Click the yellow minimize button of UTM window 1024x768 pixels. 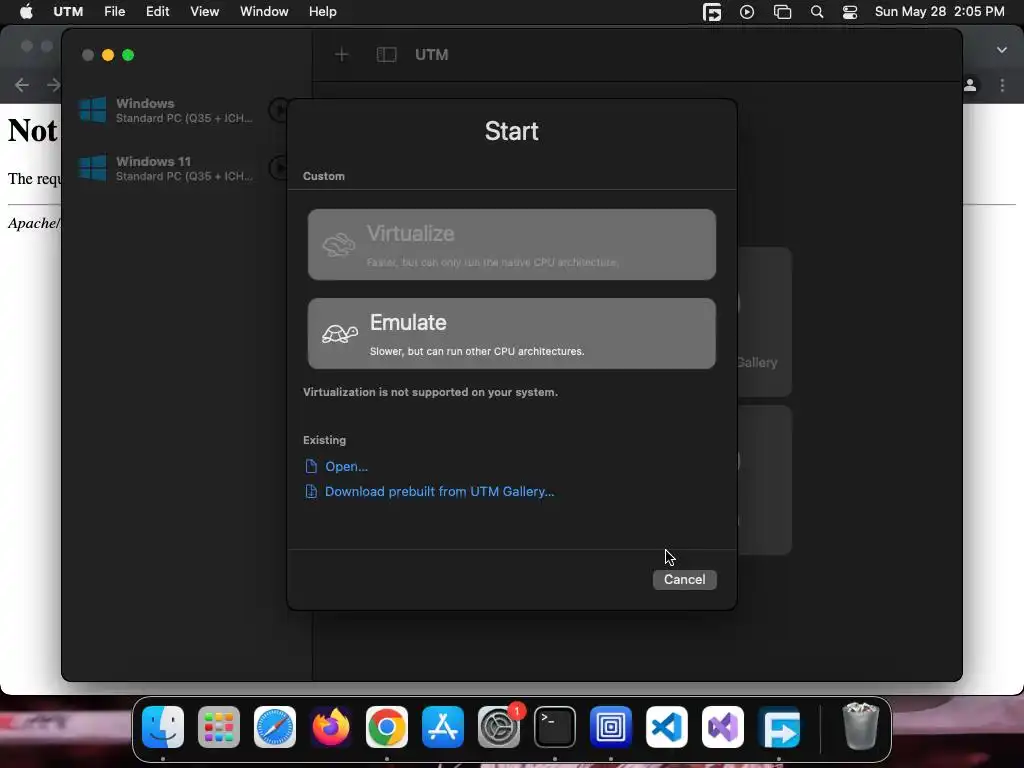pos(108,55)
